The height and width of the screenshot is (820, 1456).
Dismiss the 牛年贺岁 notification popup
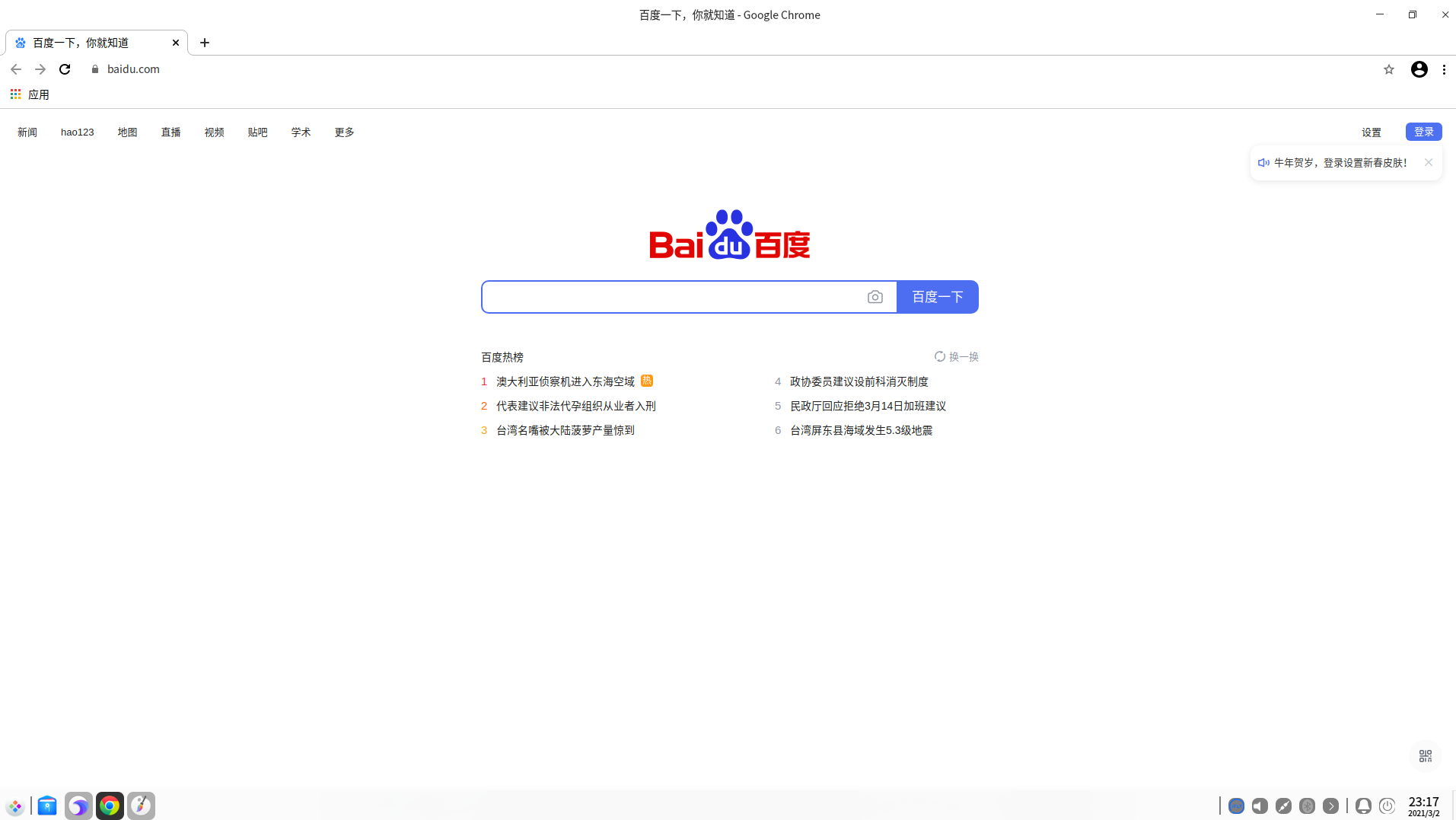pos(1429,162)
